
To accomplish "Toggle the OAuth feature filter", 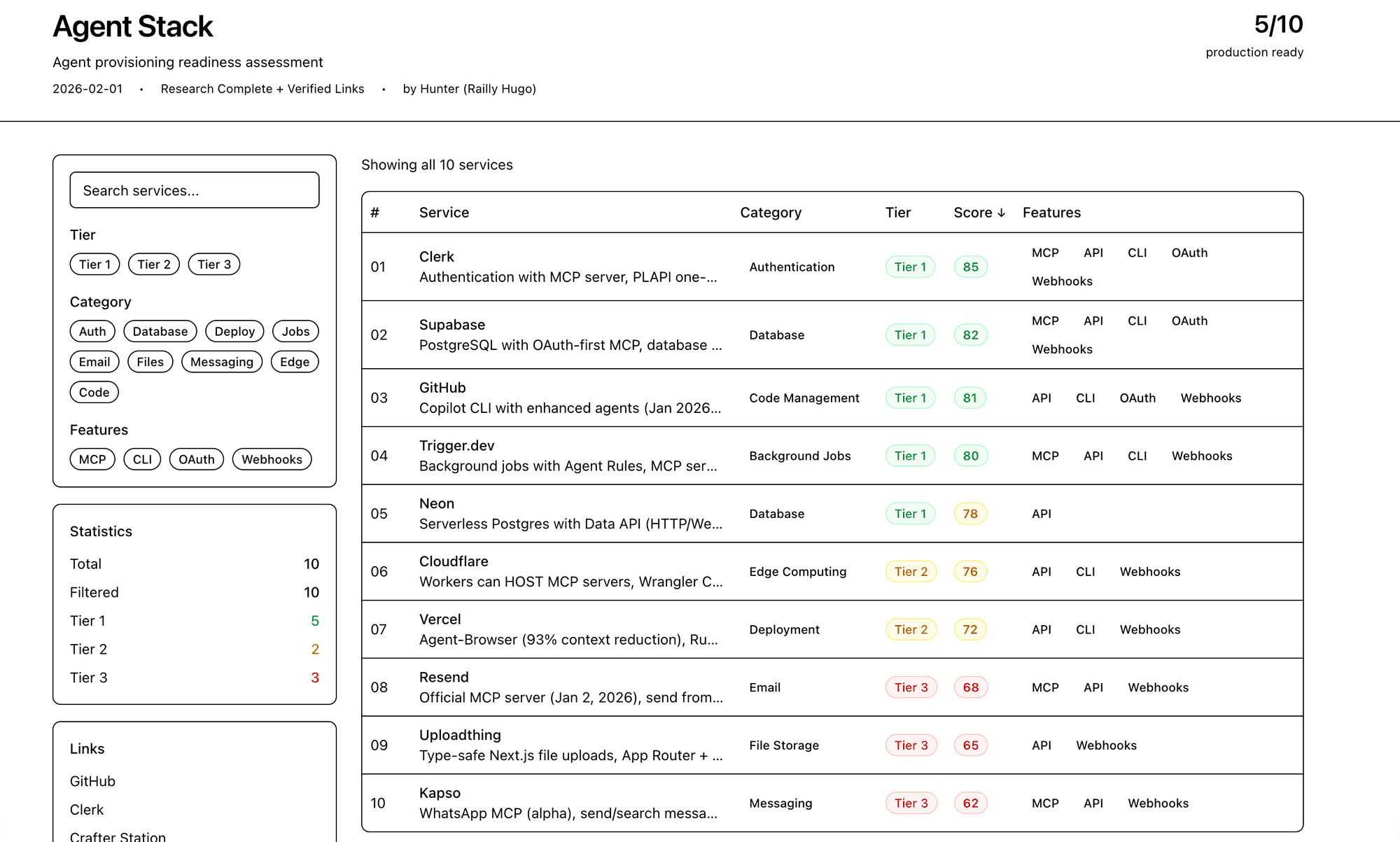I will (196, 459).
